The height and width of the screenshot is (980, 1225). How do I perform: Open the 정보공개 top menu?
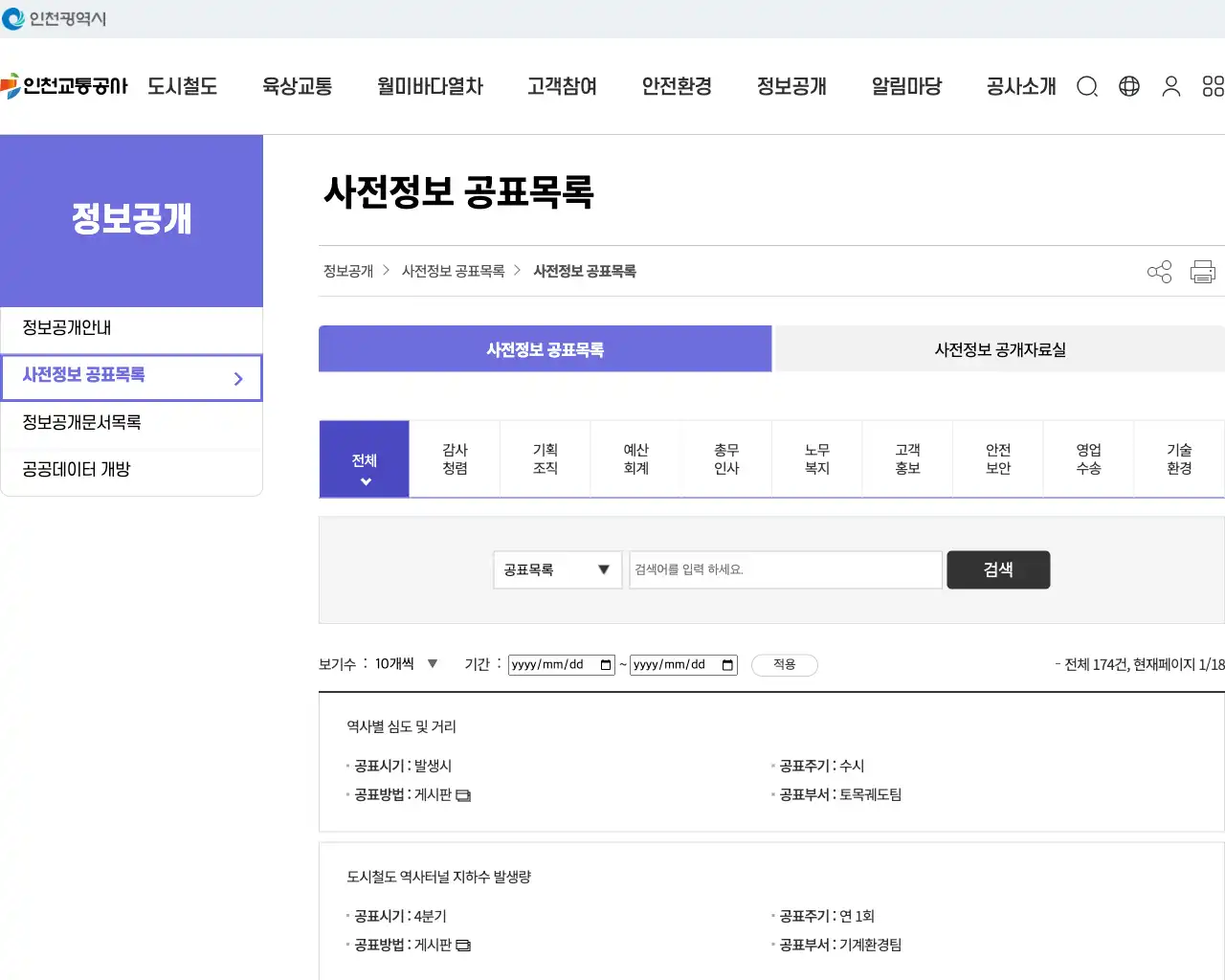click(x=791, y=87)
